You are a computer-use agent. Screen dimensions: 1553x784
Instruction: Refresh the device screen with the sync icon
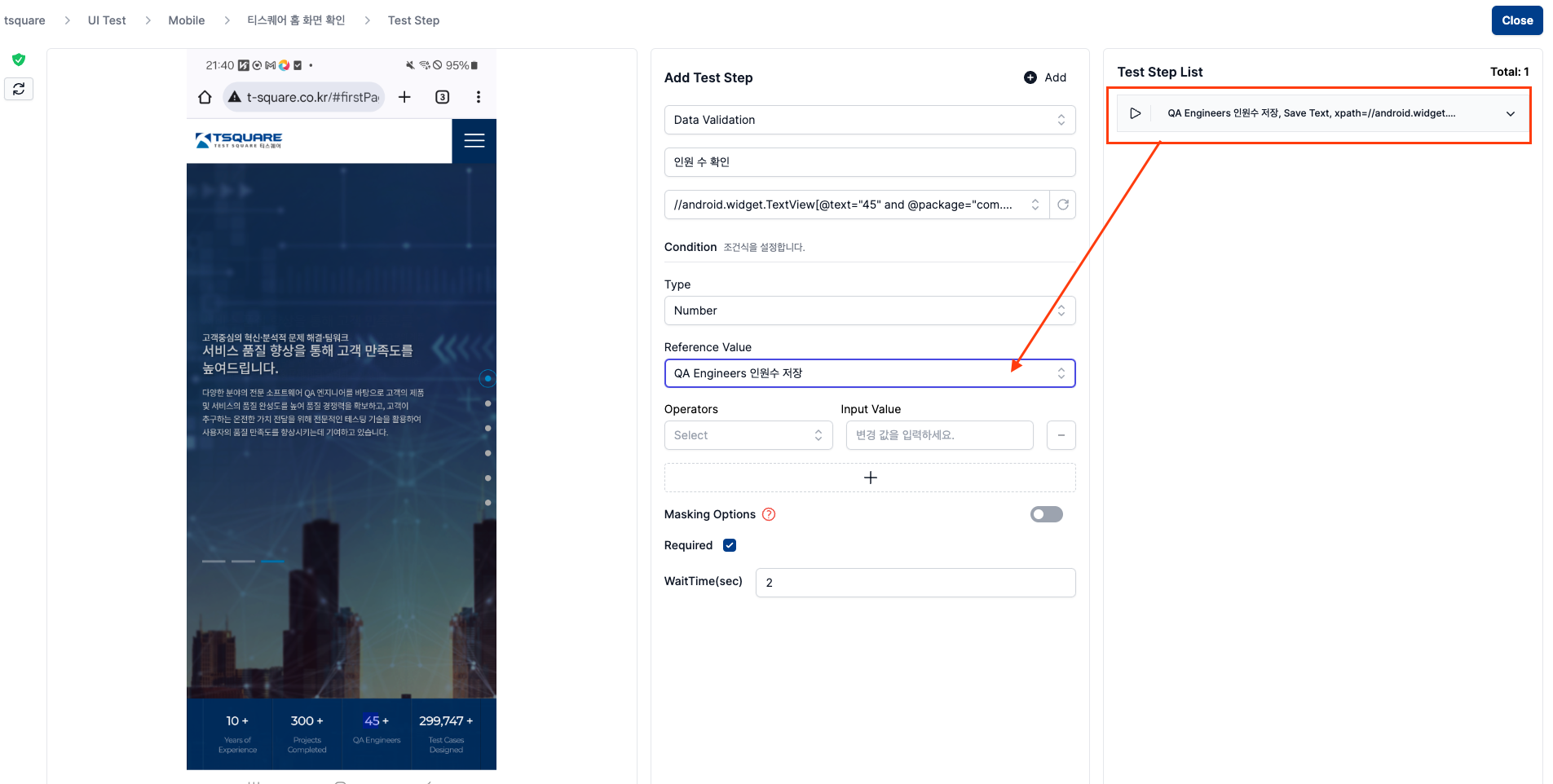pyautogui.click(x=19, y=89)
